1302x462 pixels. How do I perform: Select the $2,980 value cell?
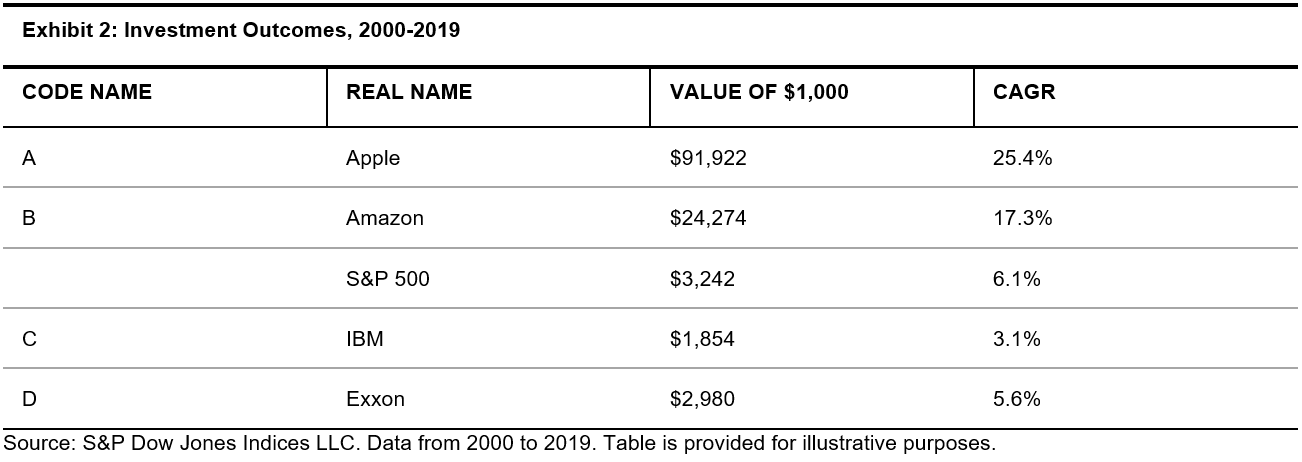point(702,399)
